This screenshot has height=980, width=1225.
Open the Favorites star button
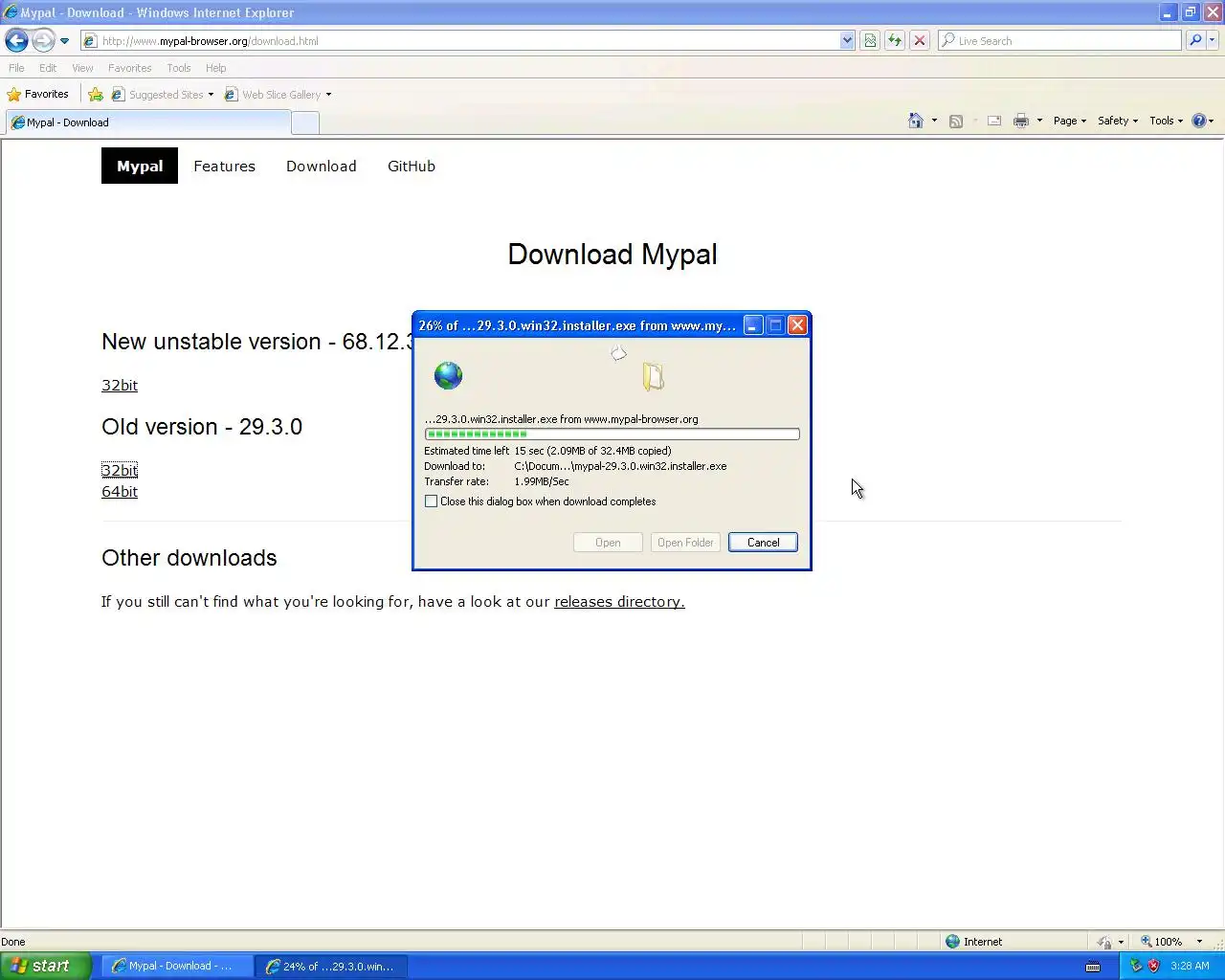click(38, 94)
